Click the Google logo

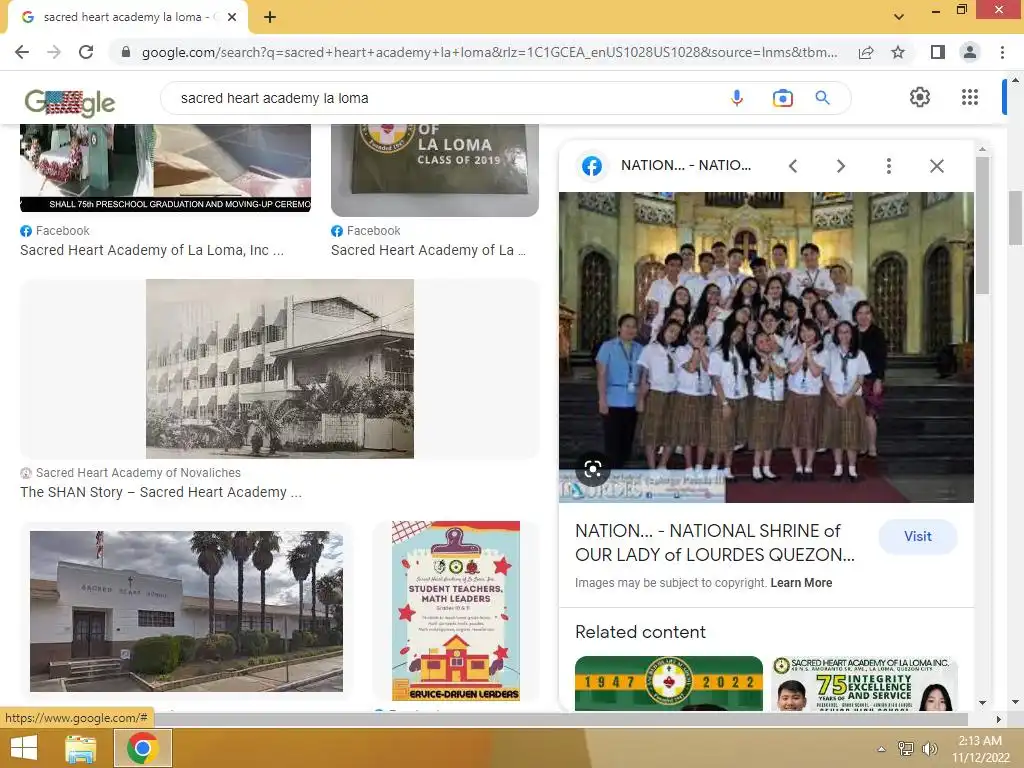tap(69, 102)
